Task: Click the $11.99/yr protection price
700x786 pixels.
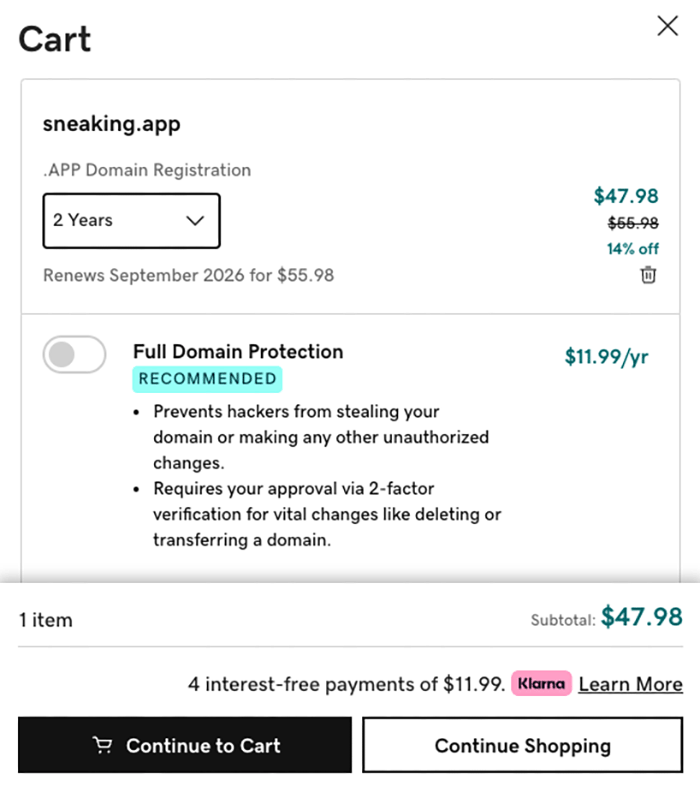Action: [x=606, y=357]
